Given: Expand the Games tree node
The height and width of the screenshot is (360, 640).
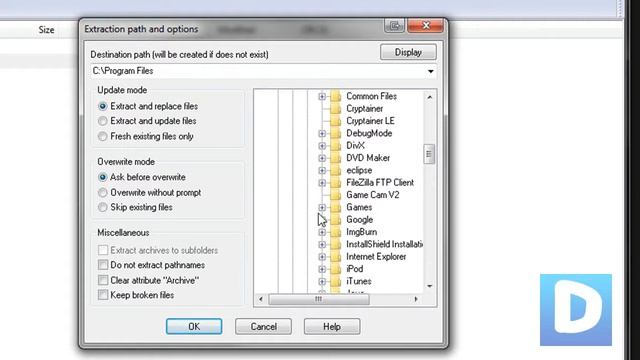Looking at the screenshot, I should [322, 207].
